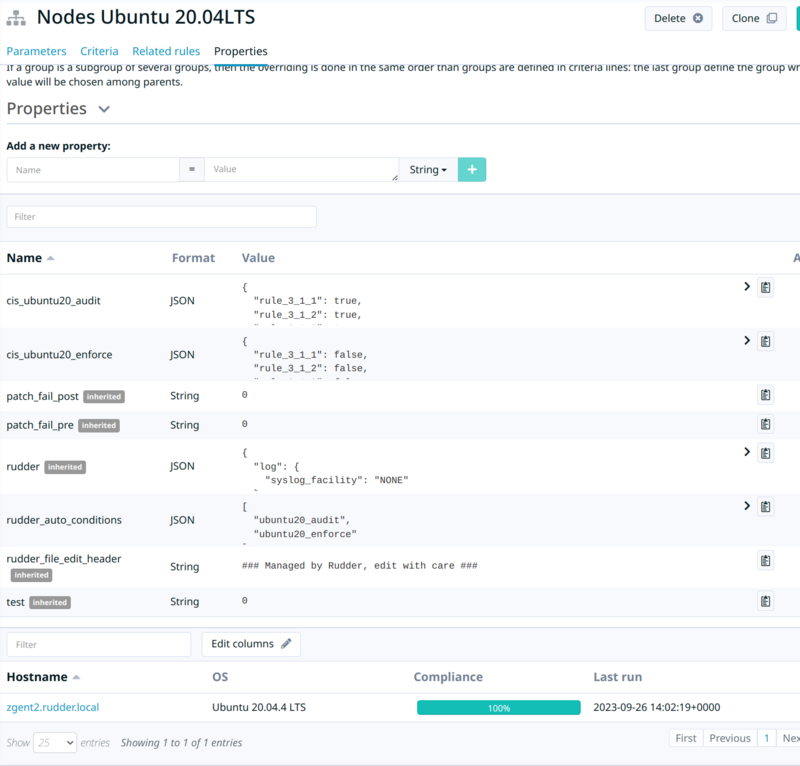Click the group hierarchy icon beside the title
Viewport: 800px width, 766px height.
tap(16, 18)
